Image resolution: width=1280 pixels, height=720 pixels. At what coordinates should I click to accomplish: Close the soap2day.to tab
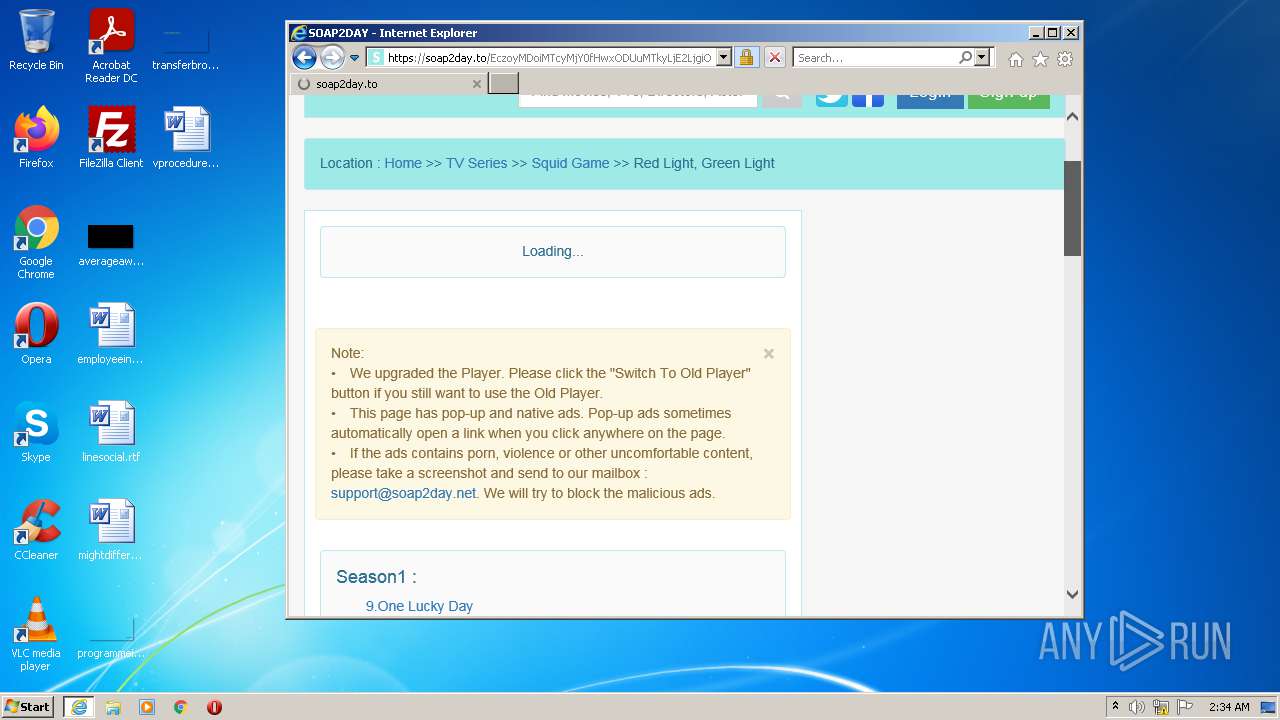click(x=477, y=84)
